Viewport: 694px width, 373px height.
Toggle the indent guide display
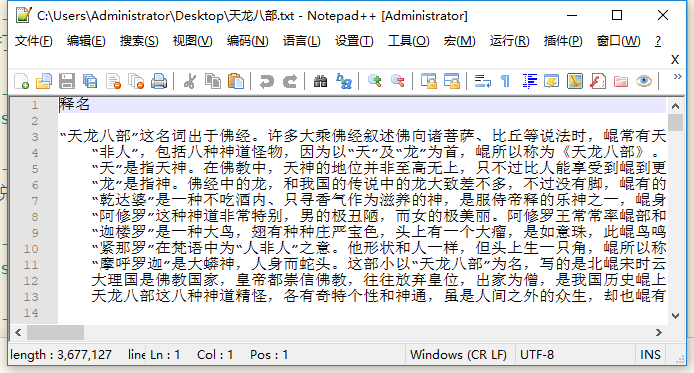pyautogui.click(x=529, y=81)
